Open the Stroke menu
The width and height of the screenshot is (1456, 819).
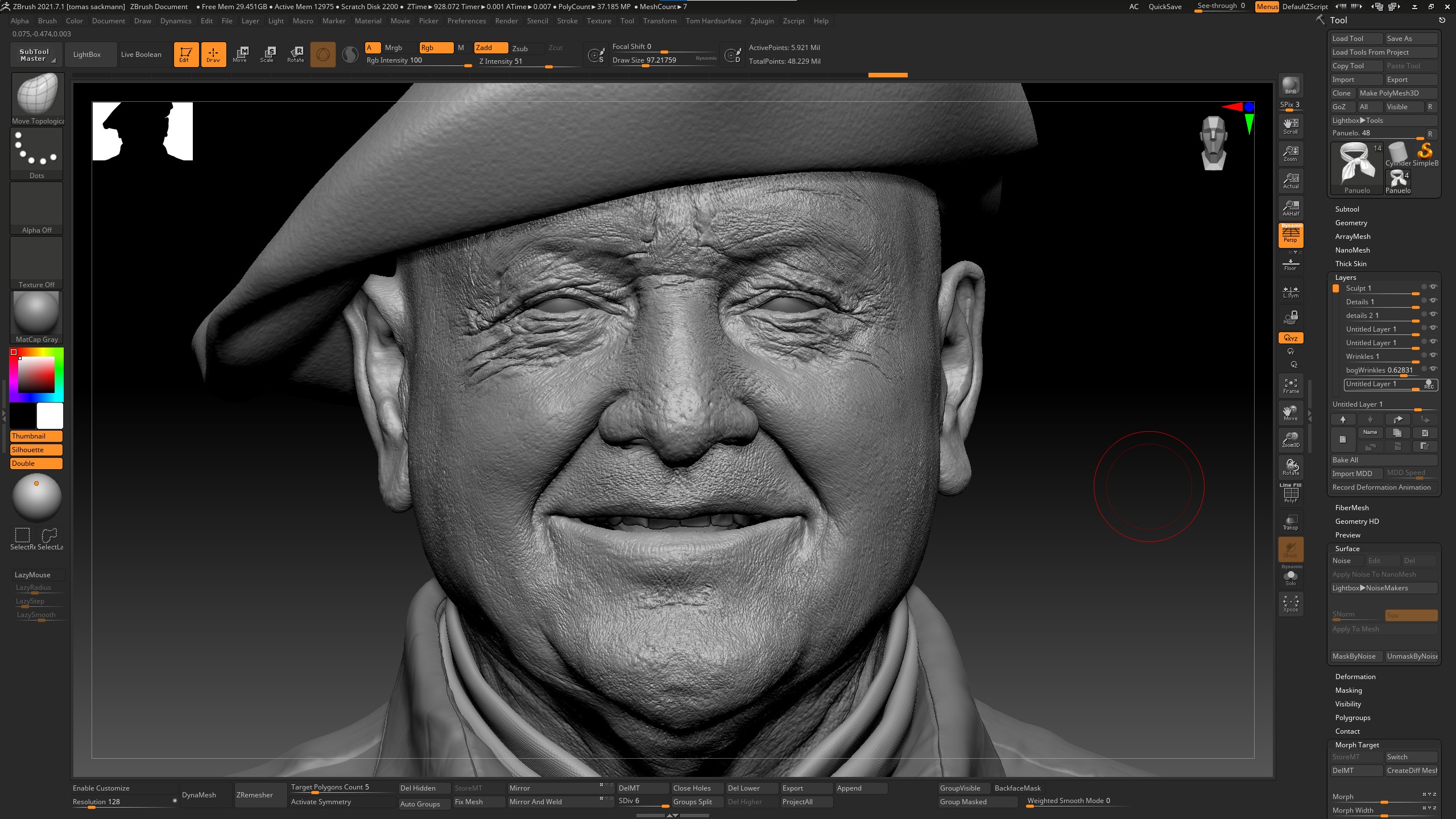pyautogui.click(x=567, y=21)
